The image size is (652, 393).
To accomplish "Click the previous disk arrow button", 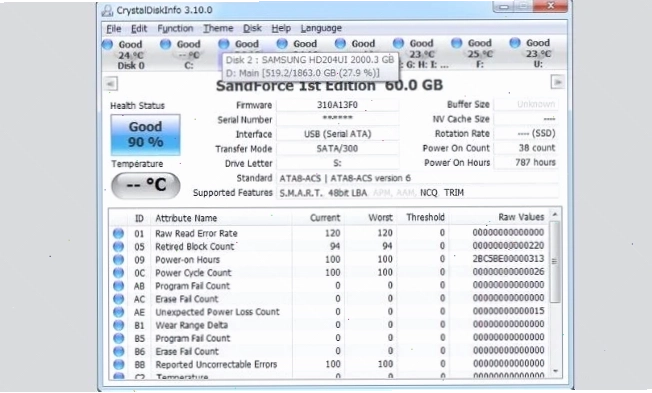I will (x=111, y=84).
